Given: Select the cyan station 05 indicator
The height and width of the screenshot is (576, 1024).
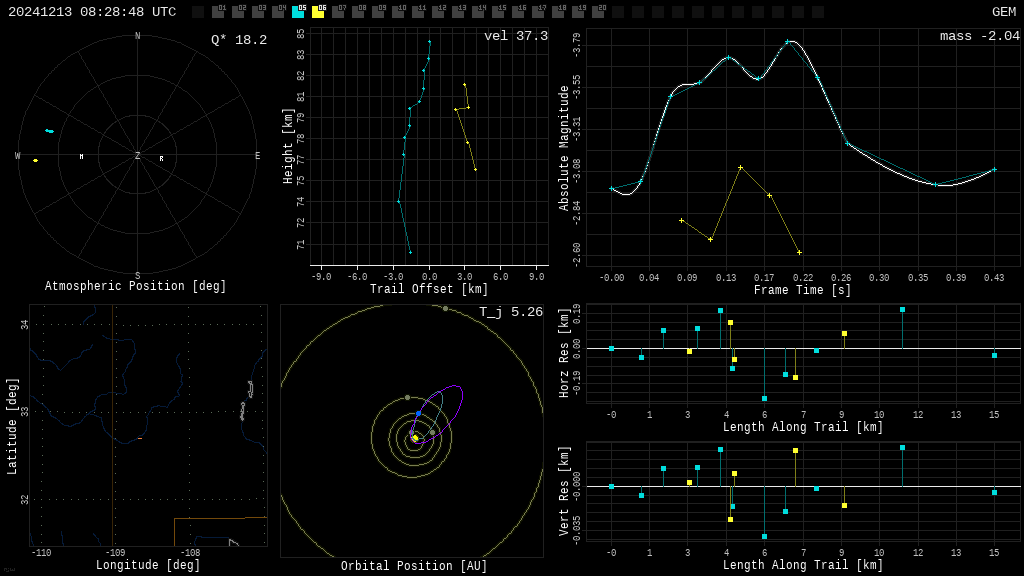Looking at the screenshot, I should 298,12.
